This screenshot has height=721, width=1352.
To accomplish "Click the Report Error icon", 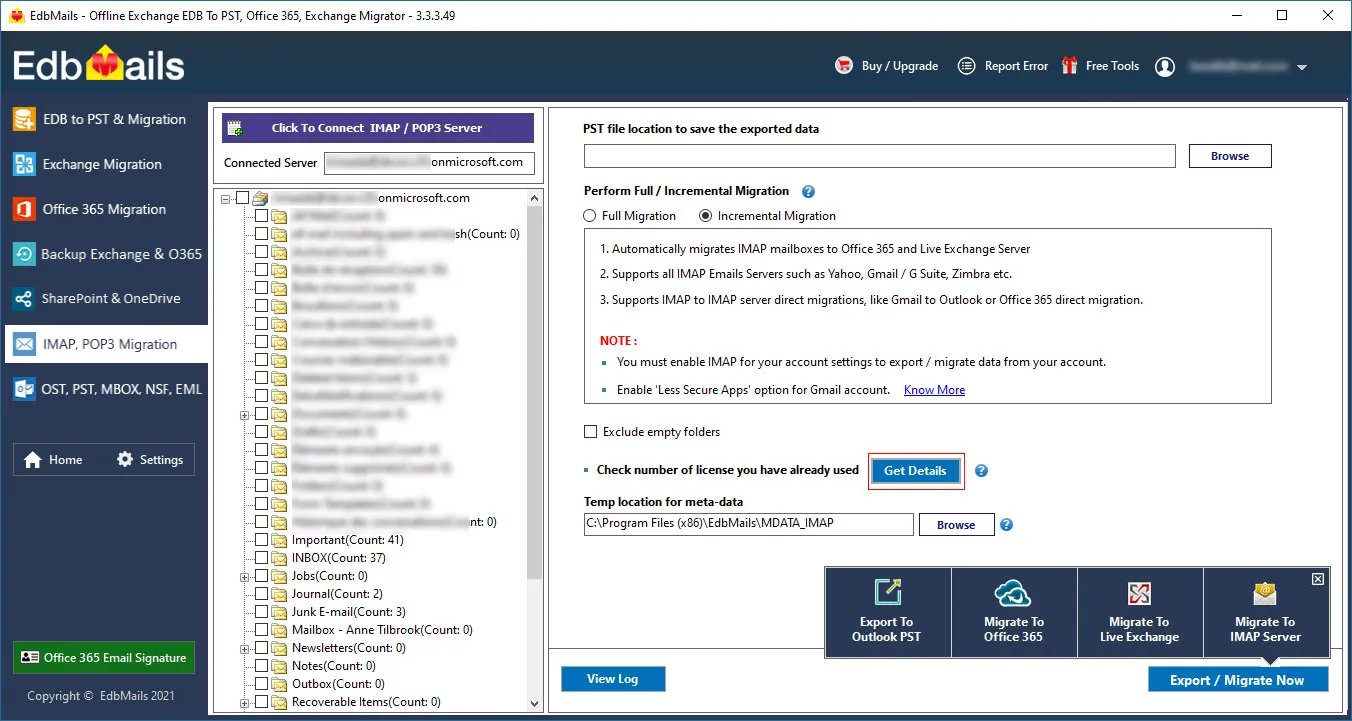I will 967,66.
